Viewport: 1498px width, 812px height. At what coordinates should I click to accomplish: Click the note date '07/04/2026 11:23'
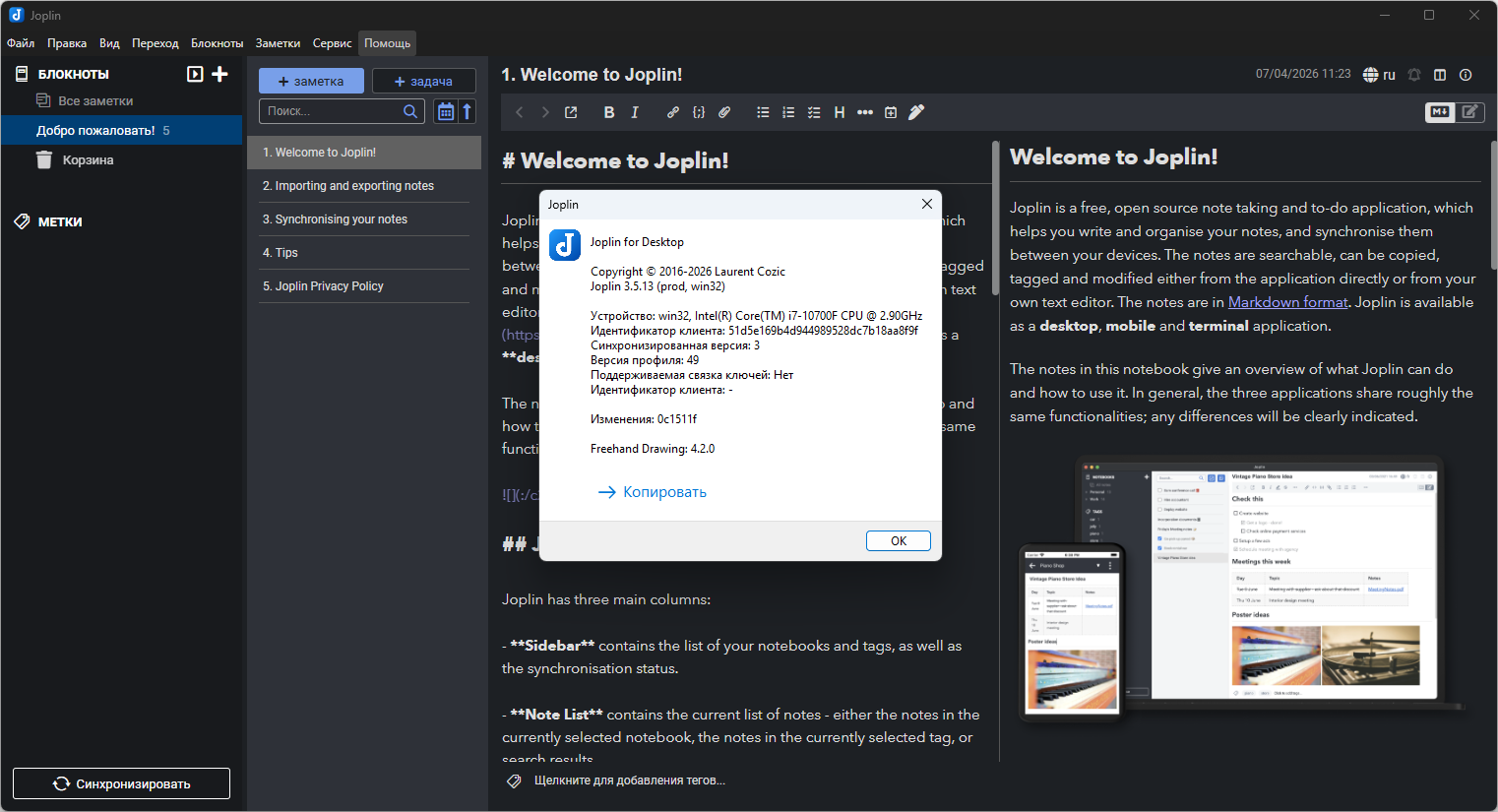click(x=1303, y=74)
